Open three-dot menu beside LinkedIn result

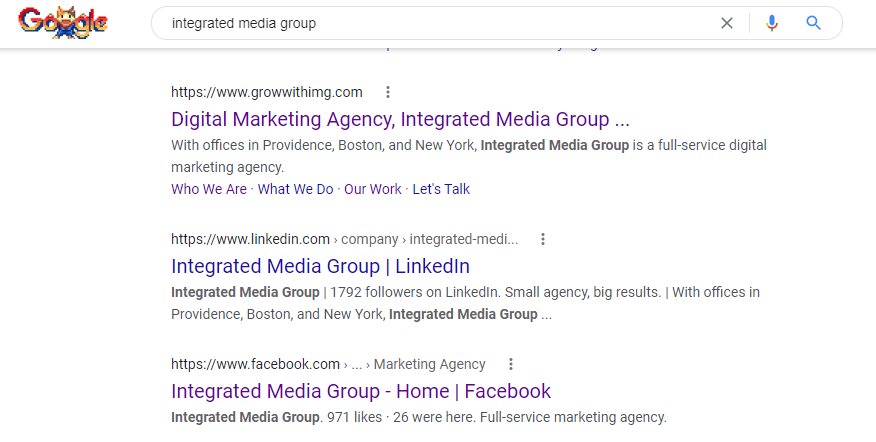pos(543,239)
